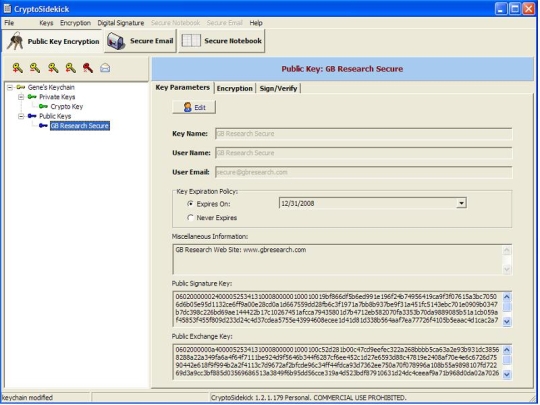Click the Key Name input field
Screen dimensions: 540x405
pos(364,134)
